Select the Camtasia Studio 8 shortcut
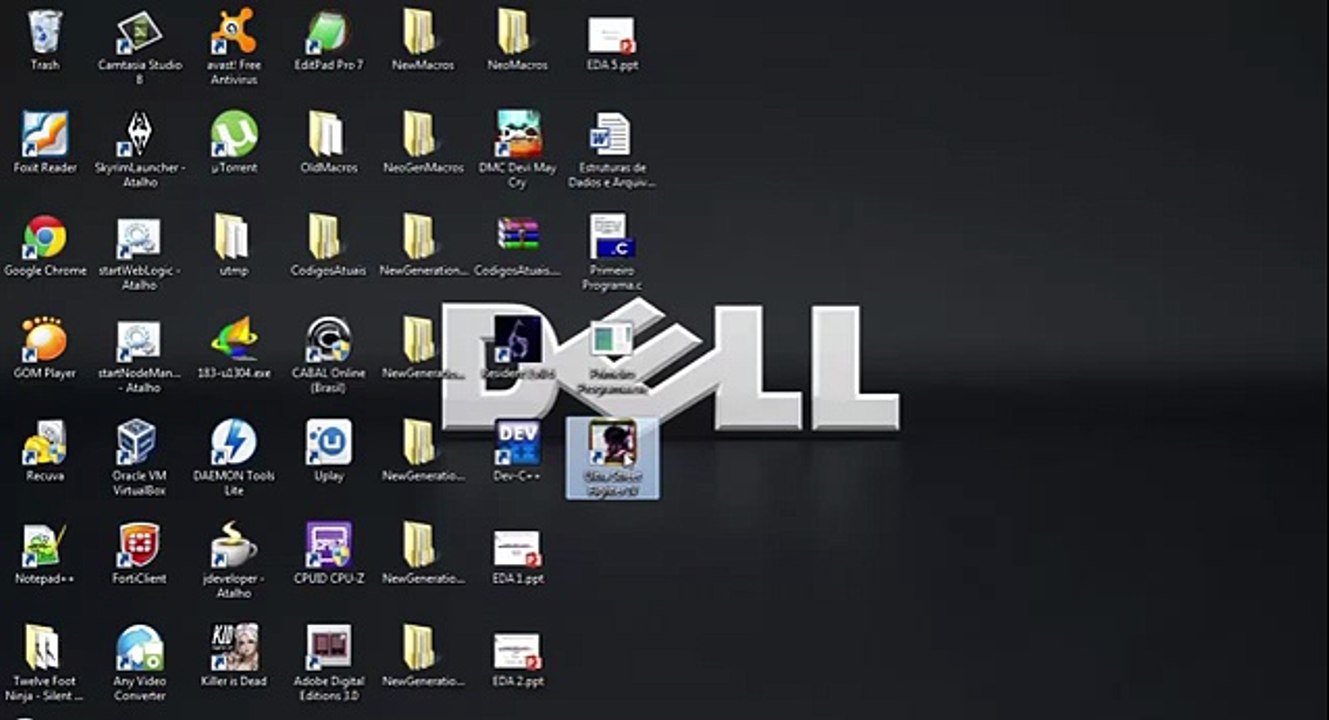Screen dimensions: 1329x720 pyautogui.click(x=140, y=47)
